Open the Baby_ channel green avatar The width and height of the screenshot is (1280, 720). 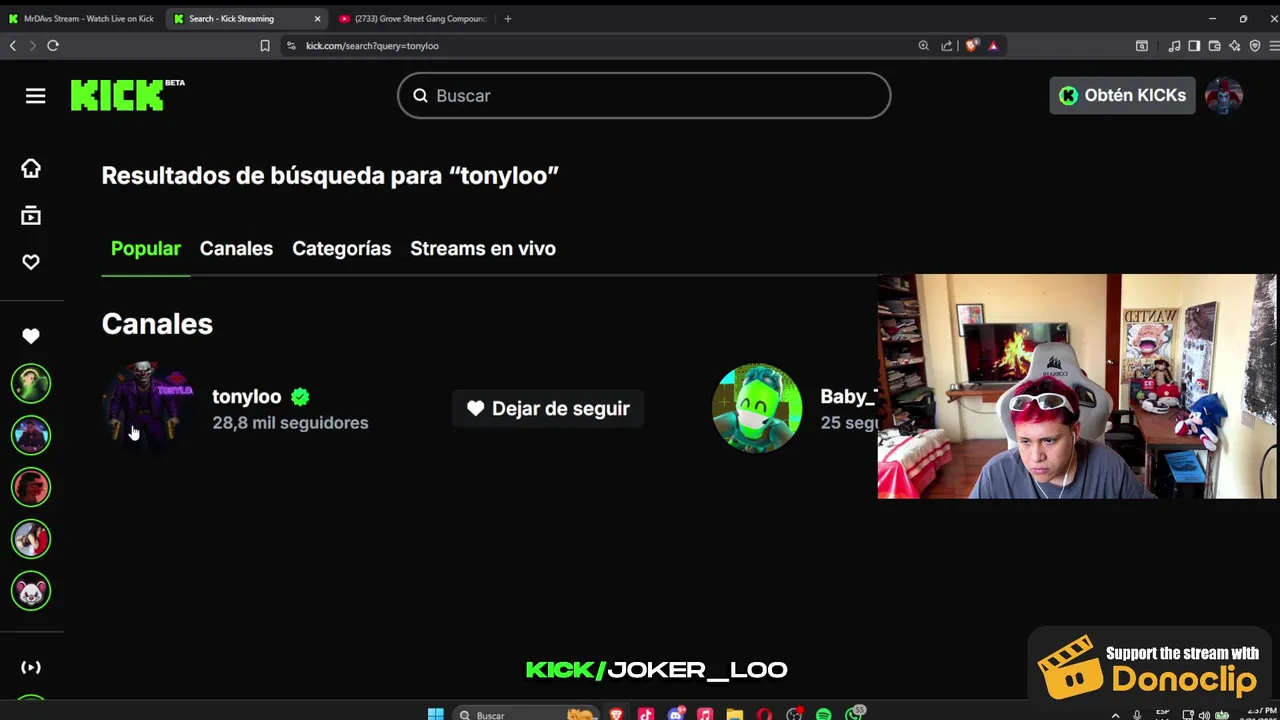click(x=757, y=408)
